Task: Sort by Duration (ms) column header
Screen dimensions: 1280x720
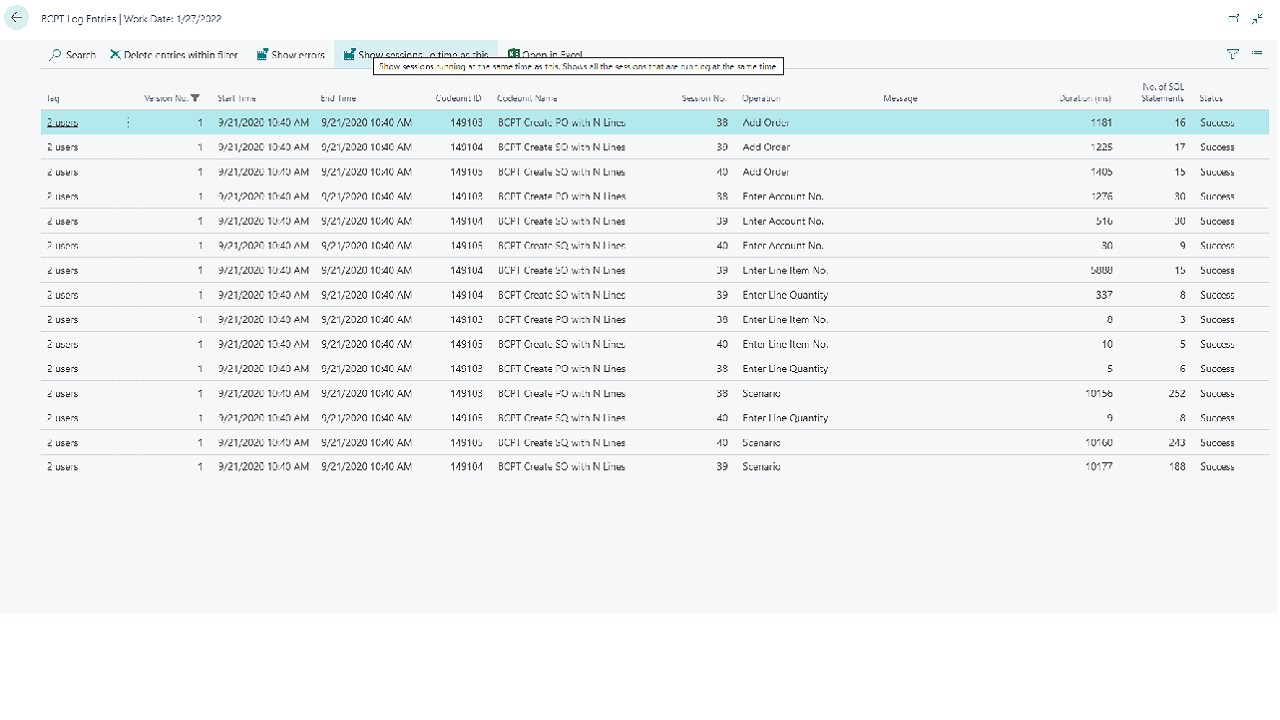Action: tap(1085, 98)
